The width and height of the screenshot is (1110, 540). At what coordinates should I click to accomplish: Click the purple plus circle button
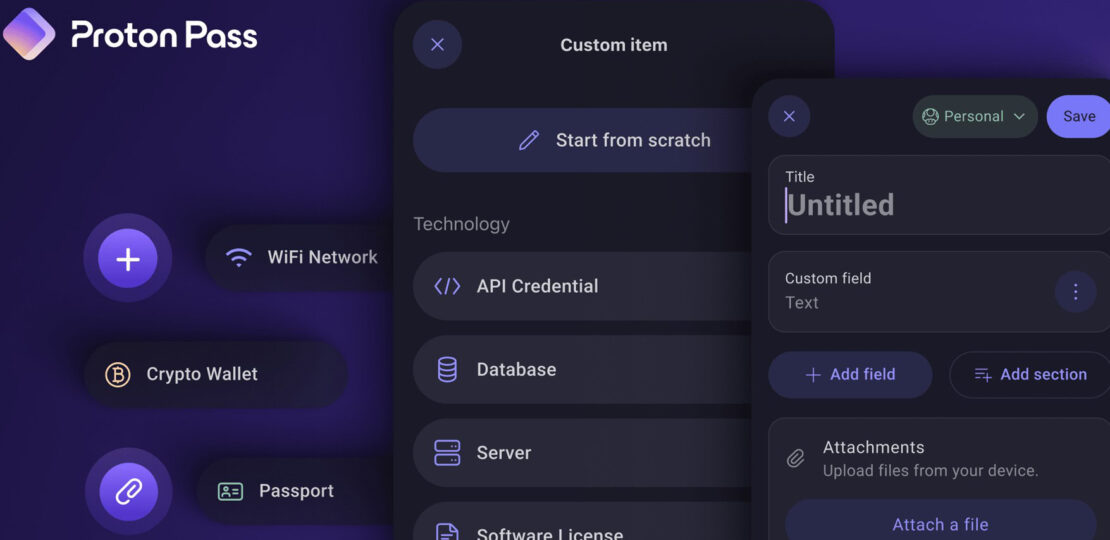[x=127, y=259]
